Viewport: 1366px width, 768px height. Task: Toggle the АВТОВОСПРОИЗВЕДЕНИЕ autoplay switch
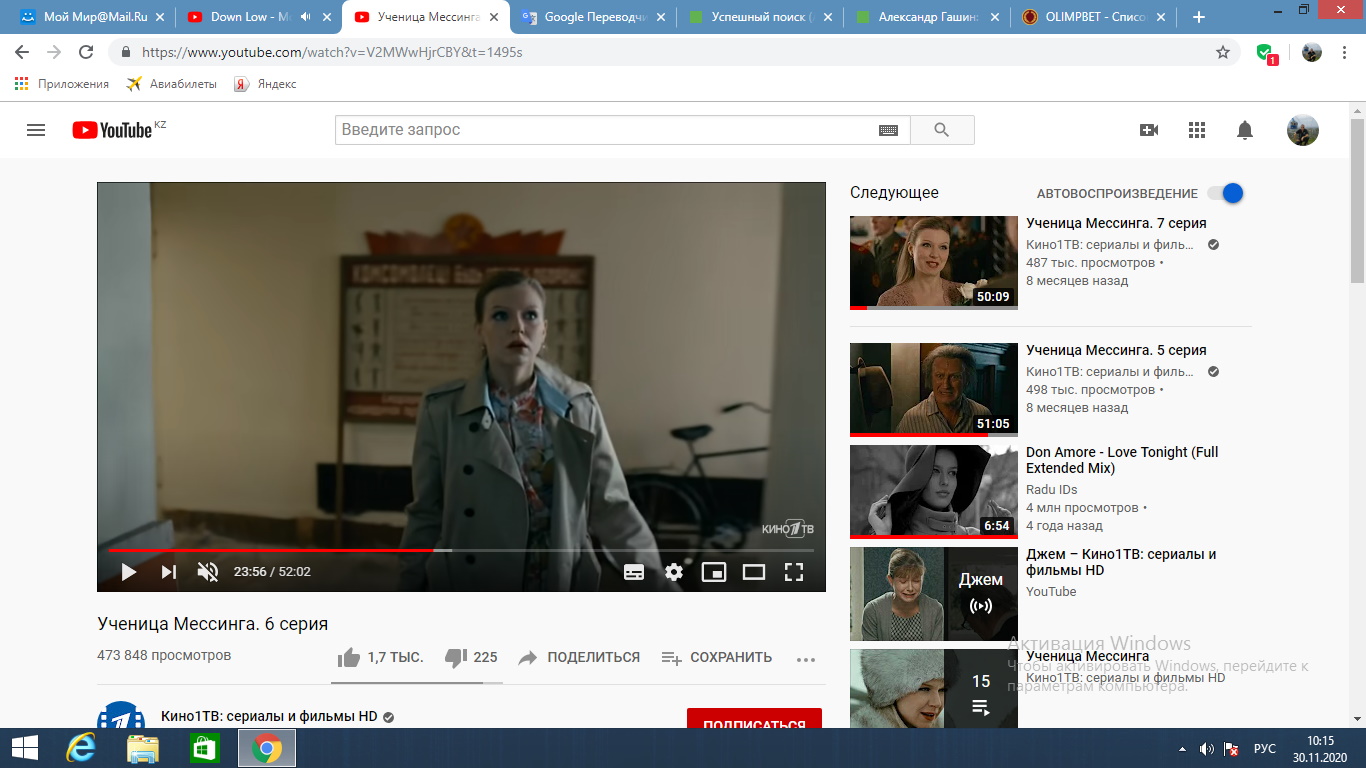click(x=1225, y=193)
